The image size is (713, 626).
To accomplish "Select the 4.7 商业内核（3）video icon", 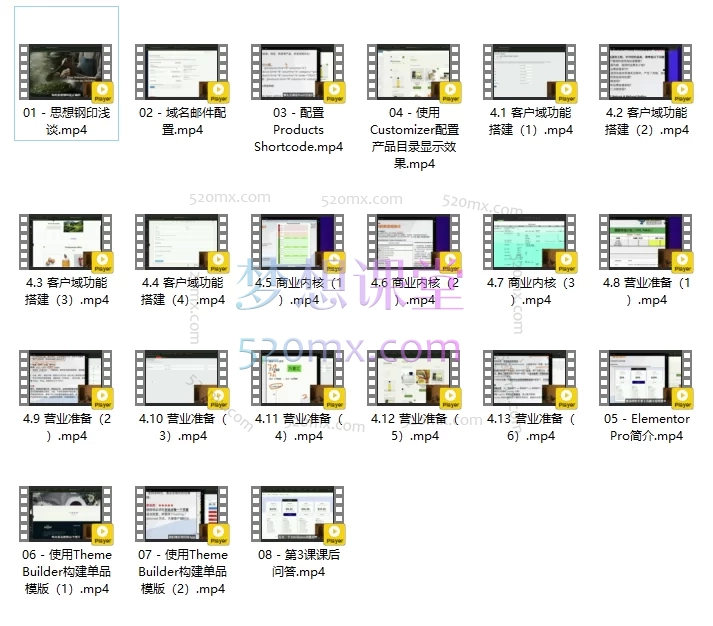I will (530, 243).
